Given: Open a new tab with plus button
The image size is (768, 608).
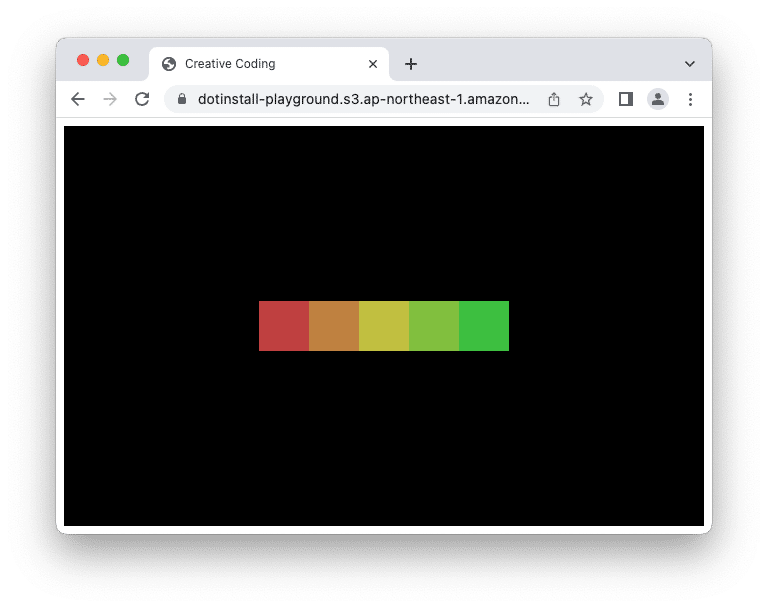Looking at the screenshot, I should pos(411,64).
